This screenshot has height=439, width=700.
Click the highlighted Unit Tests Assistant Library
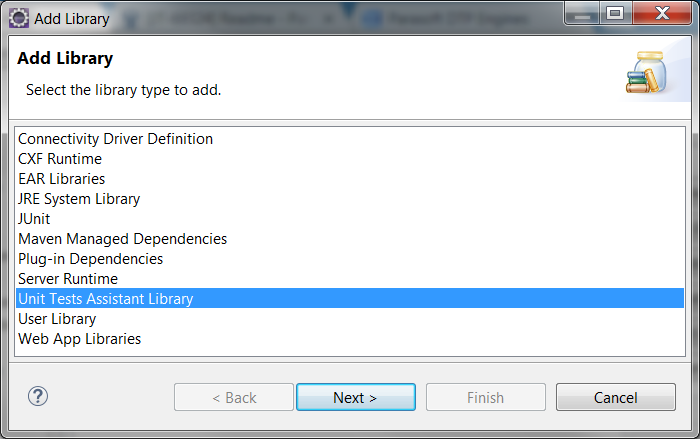tap(350, 298)
